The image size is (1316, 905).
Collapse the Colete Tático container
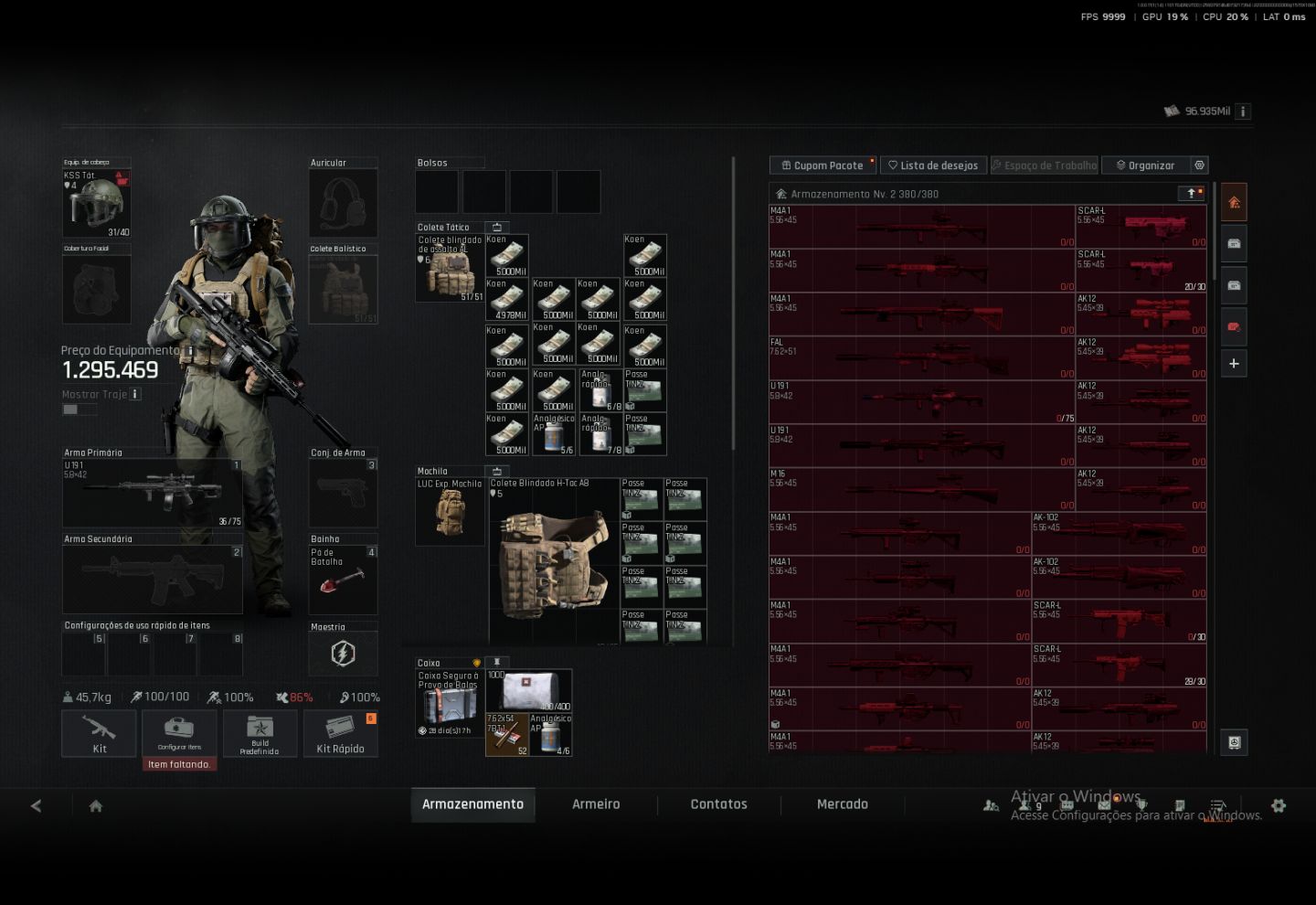(497, 227)
